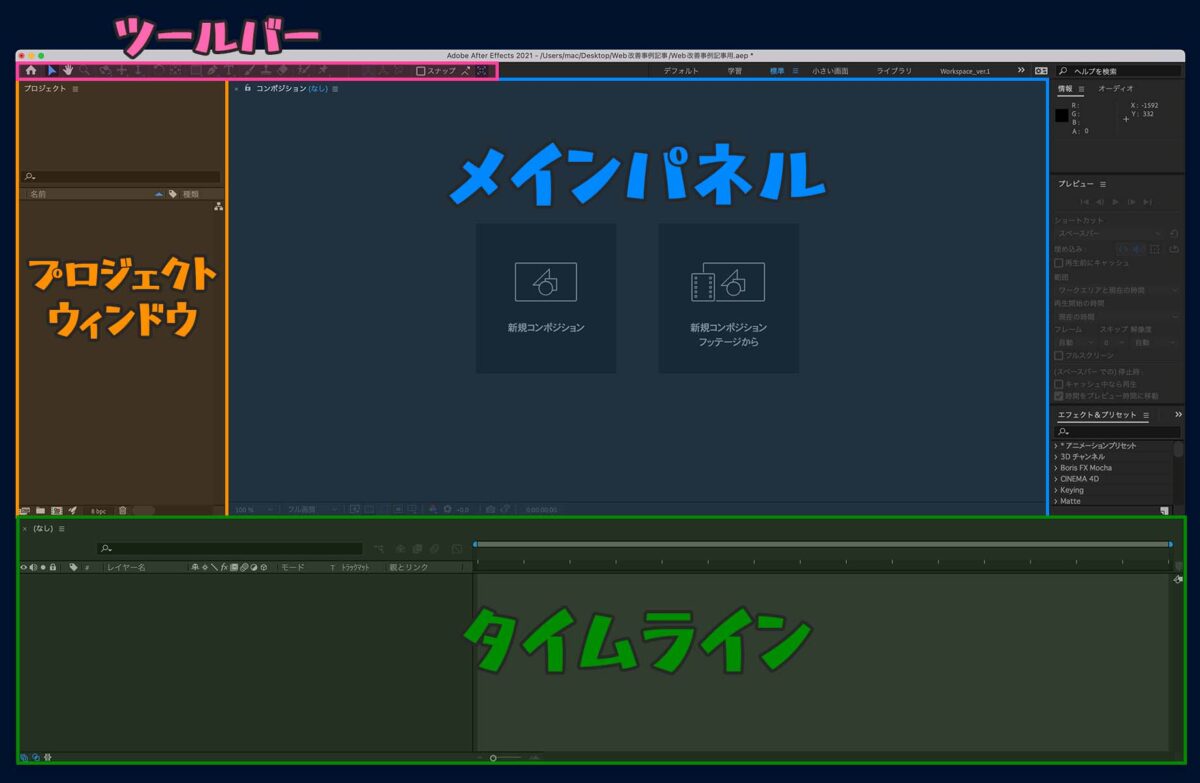
Task: Select the Hand tool
Action: click(x=68, y=71)
